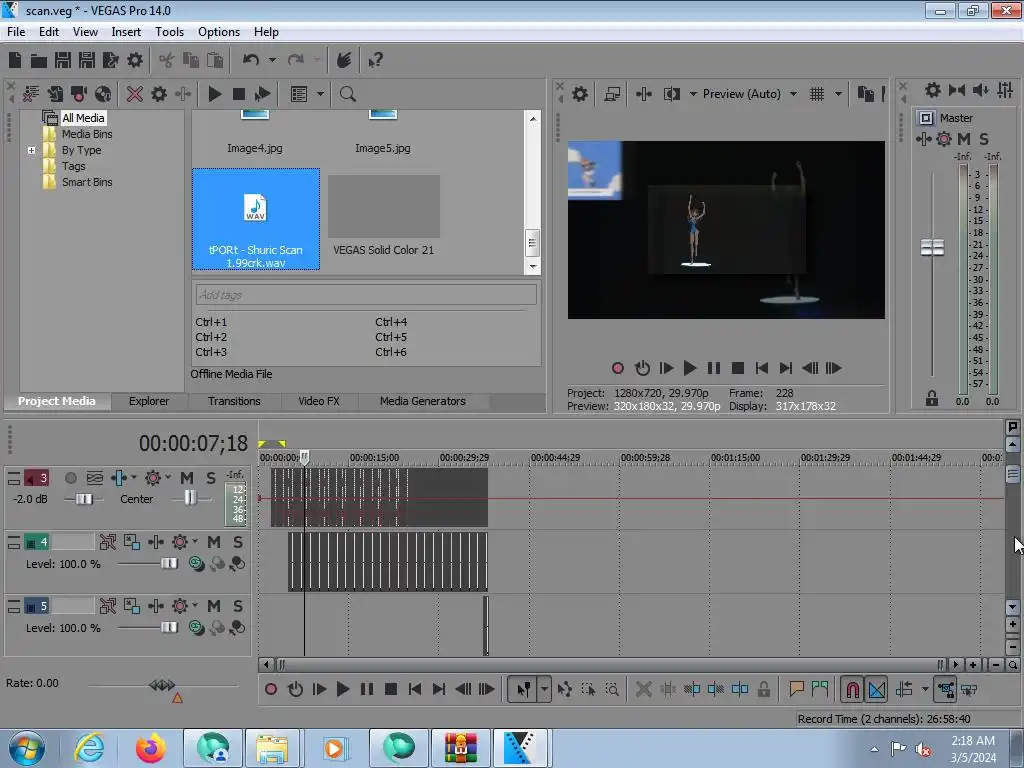This screenshot has height=768, width=1024.
Task: Switch to the Media Generators tab
Action: point(423,401)
